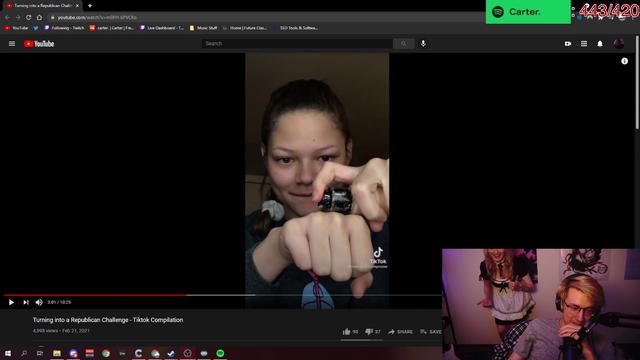
Task: Go back in browser history
Action: coord(7,18)
